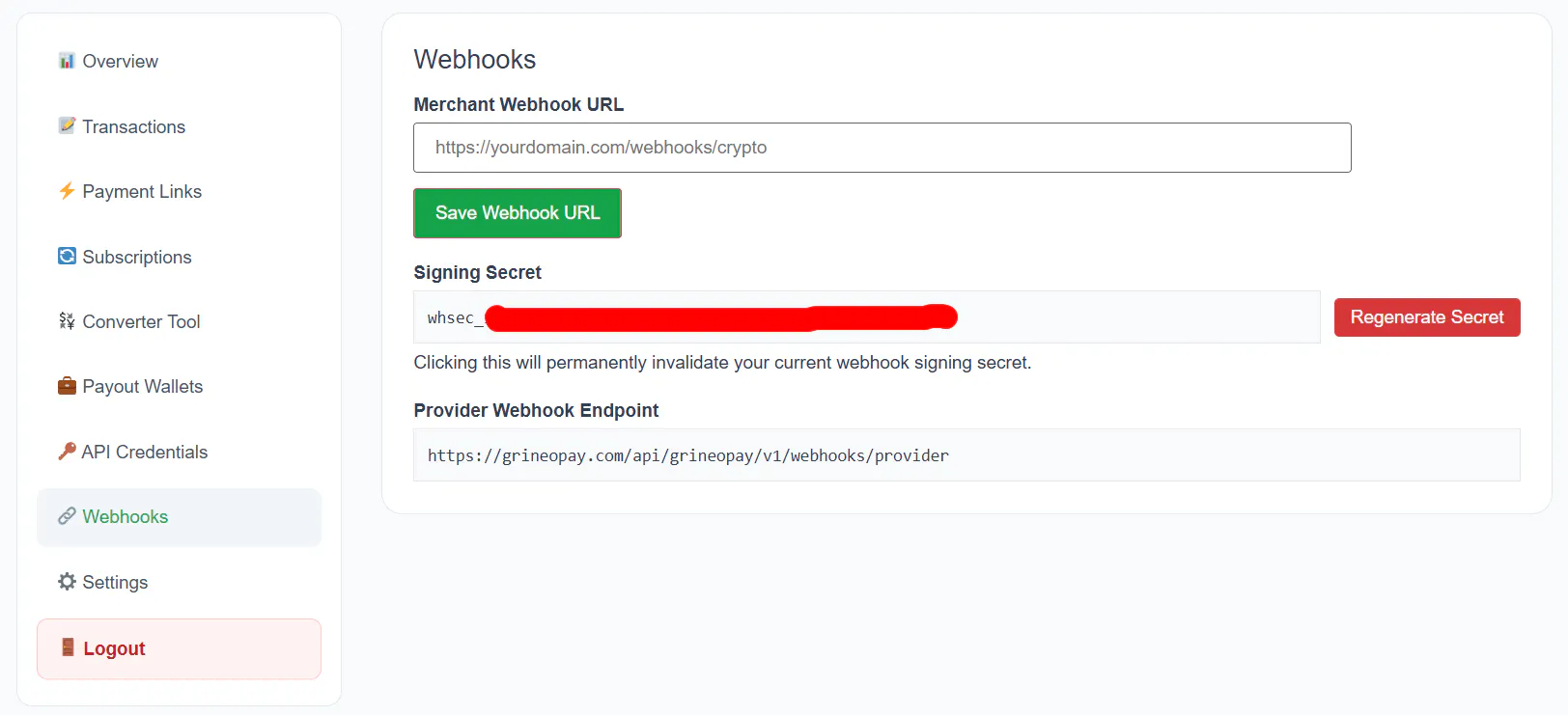Click the API Credentials key icon
The height and width of the screenshot is (715, 1568).
tap(67, 451)
